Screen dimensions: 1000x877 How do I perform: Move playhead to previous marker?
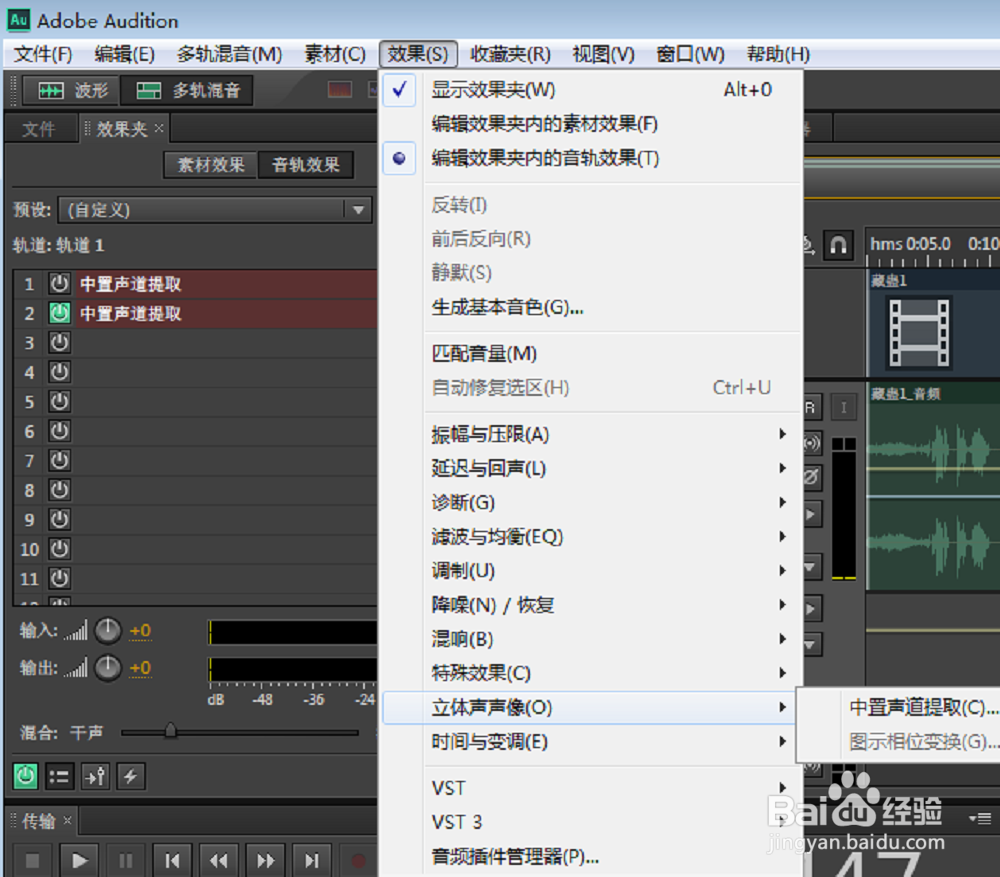tap(172, 860)
